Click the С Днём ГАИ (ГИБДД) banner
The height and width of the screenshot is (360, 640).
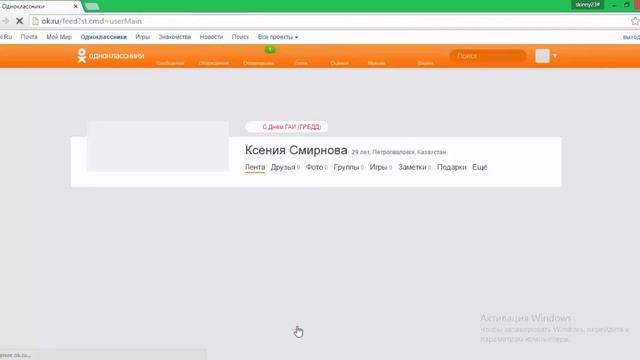coord(287,127)
